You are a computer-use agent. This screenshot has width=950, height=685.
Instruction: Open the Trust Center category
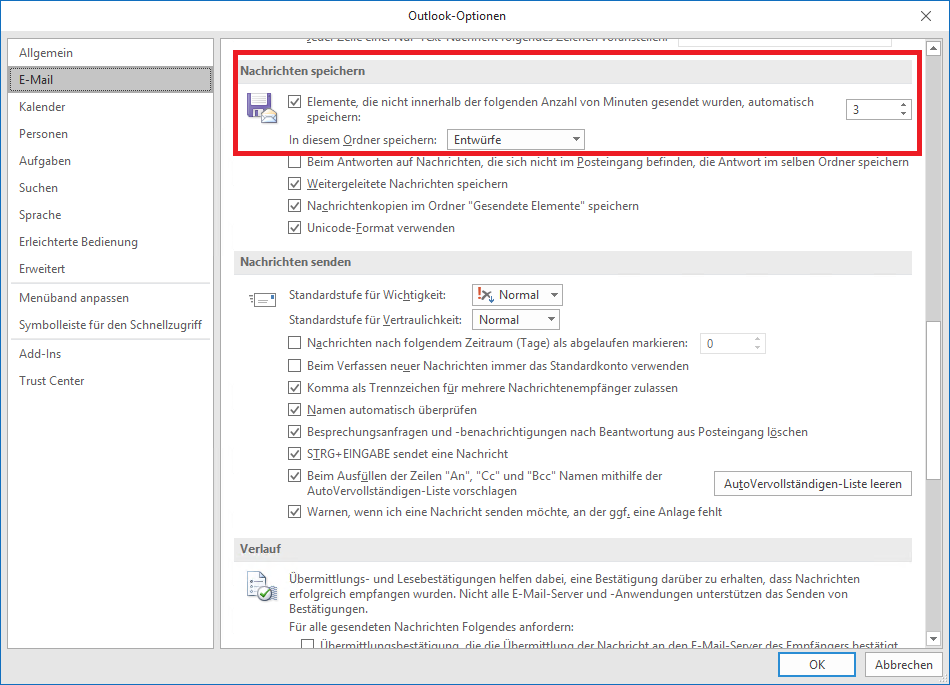(51, 381)
